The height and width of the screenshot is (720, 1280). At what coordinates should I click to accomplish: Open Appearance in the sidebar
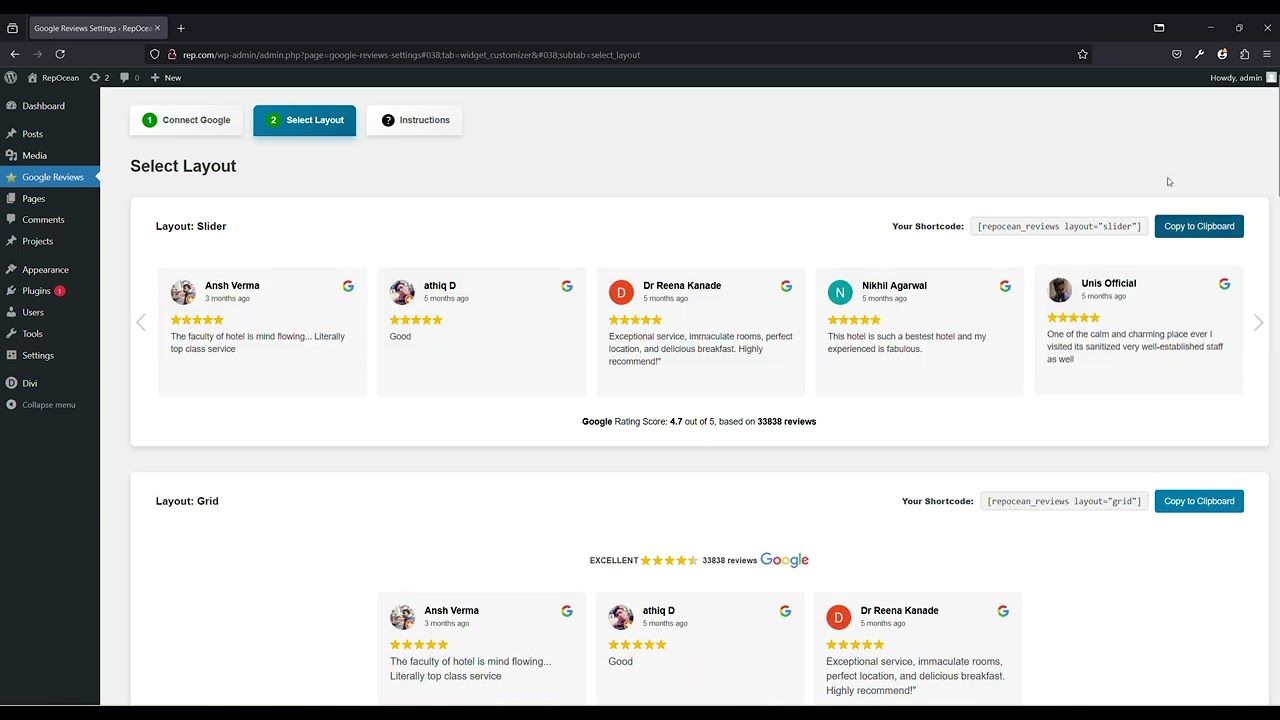click(45, 269)
